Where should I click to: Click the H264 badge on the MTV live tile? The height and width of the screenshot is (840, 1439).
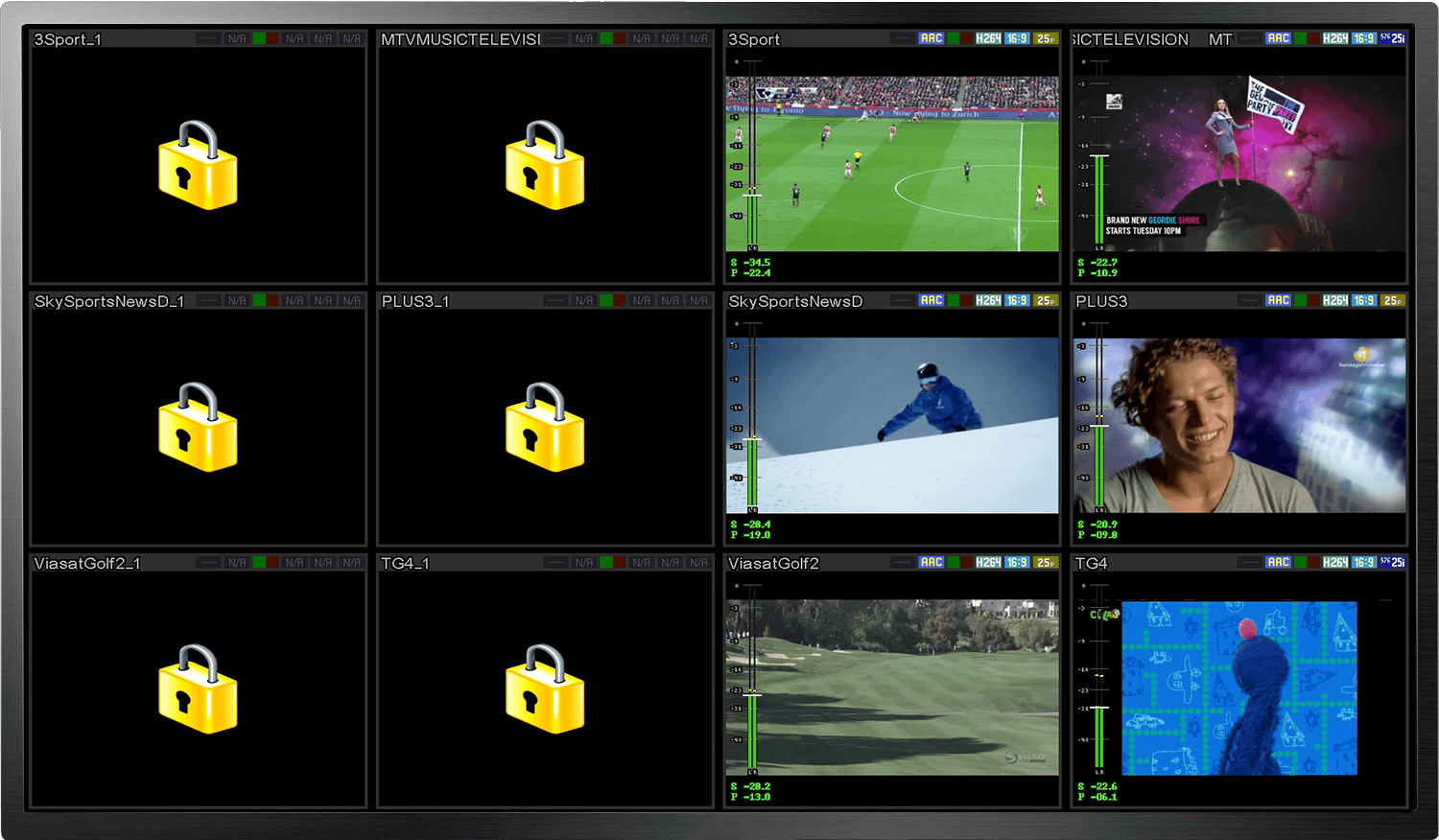click(x=1335, y=38)
